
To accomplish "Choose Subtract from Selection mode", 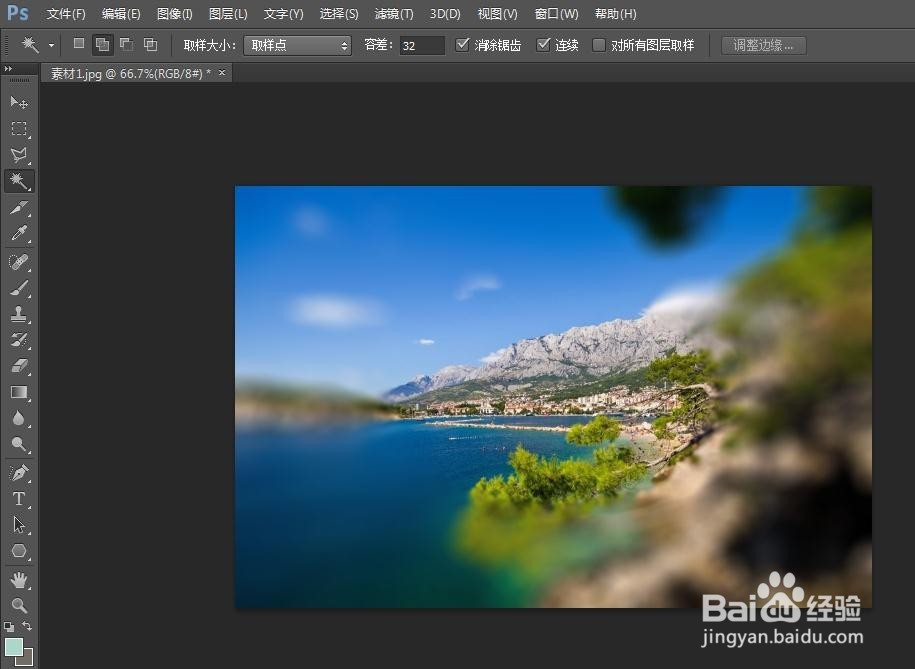I will 127,44.
